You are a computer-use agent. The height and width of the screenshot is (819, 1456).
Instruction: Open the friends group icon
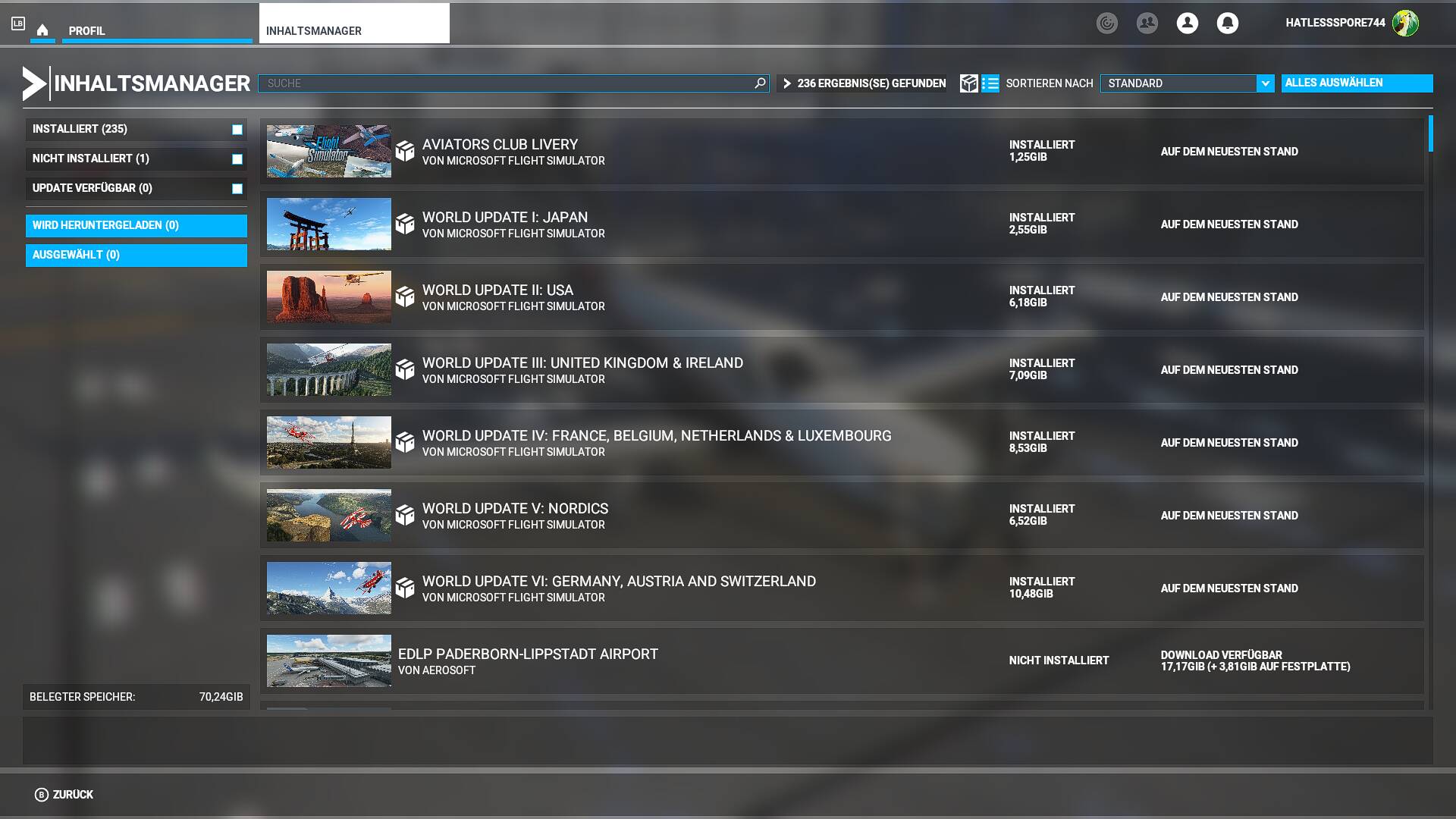pos(1147,24)
